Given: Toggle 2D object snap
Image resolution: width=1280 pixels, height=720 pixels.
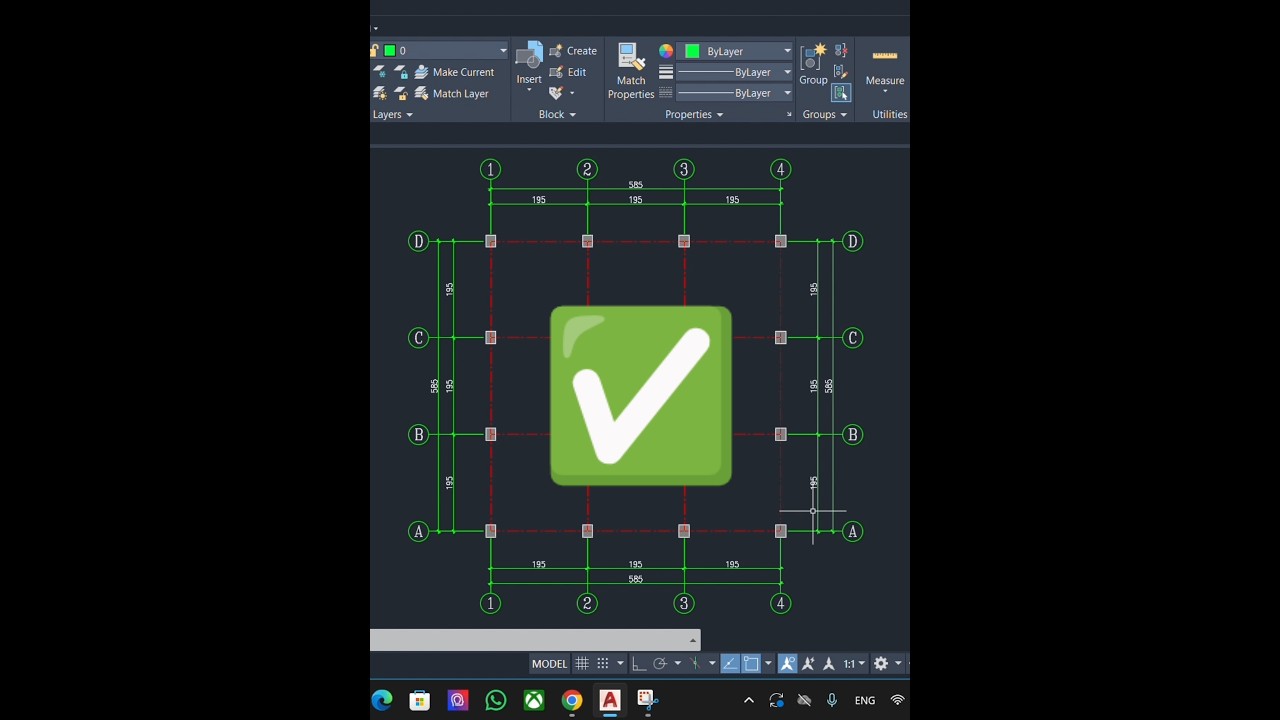Looking at the screenshot, I should tap(751, 663).
